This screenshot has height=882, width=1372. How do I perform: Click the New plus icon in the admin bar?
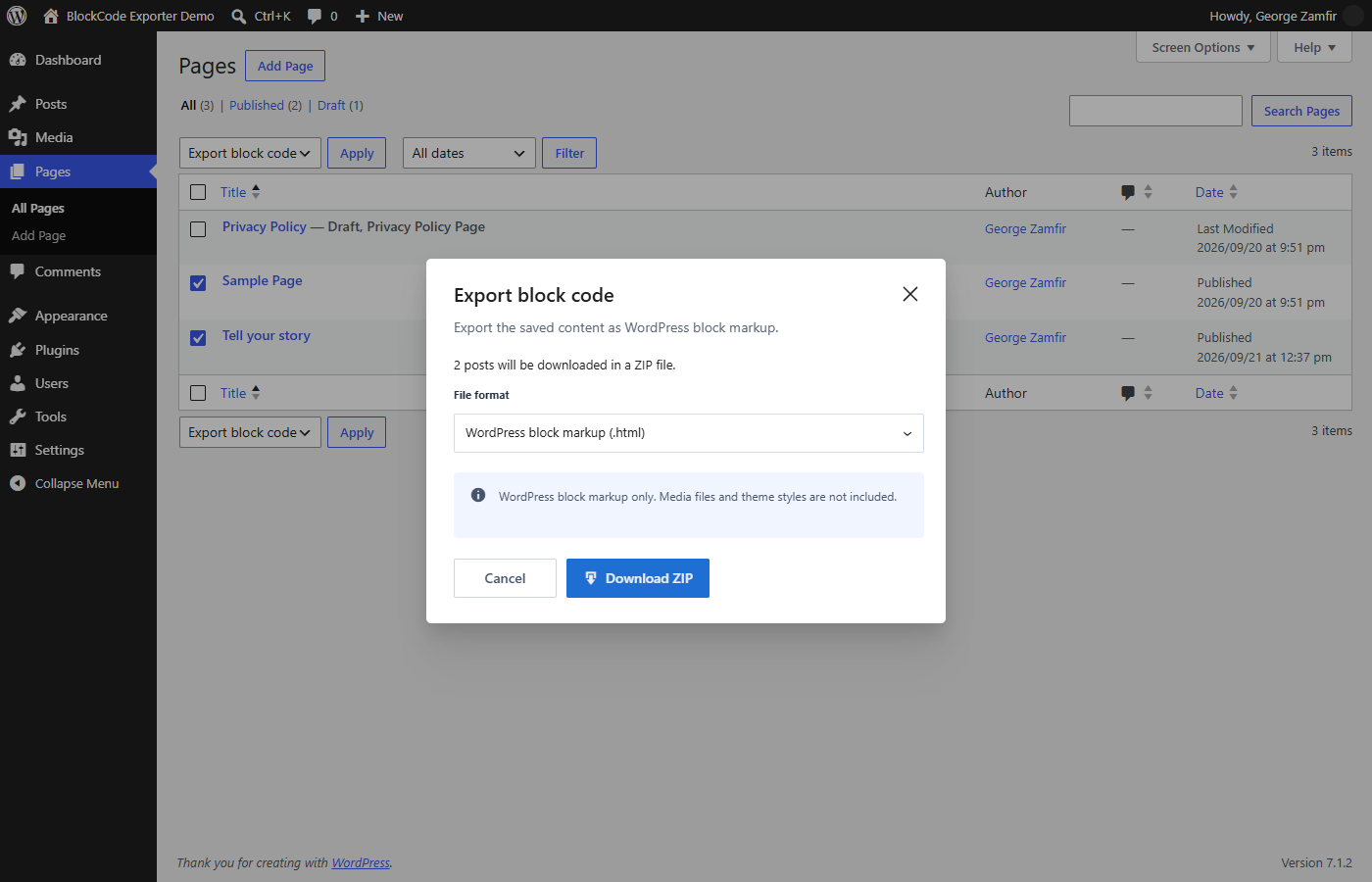363,16
